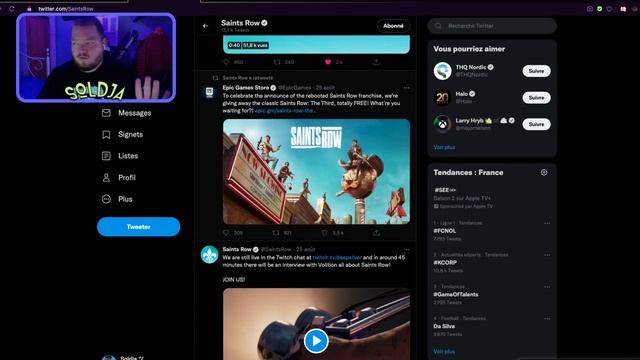This screenshot has width=640, height=360.
Task: Open more options for Da Silva trend
Action: (547, 319)
